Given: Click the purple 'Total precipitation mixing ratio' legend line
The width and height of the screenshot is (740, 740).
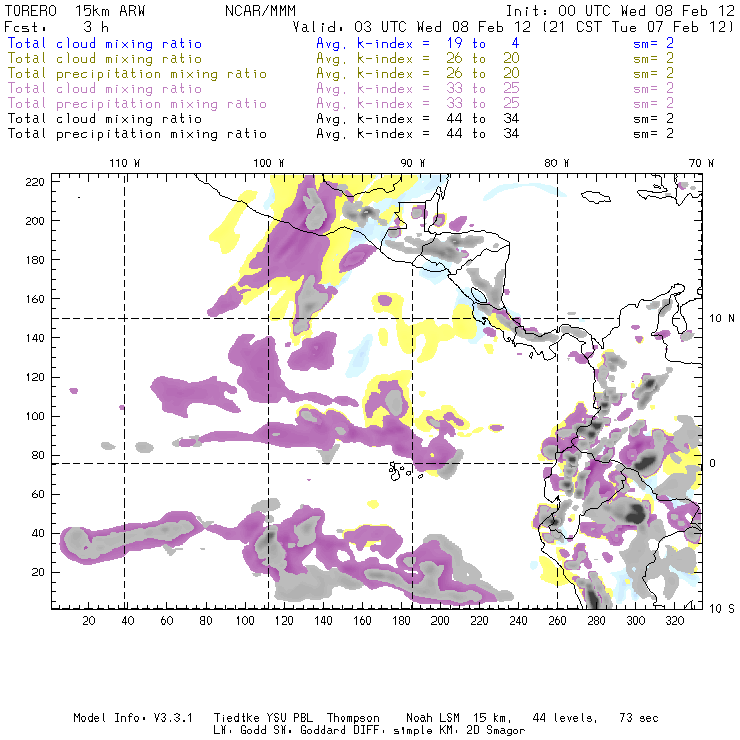Looking at the screenshot, I should point(137,104).
